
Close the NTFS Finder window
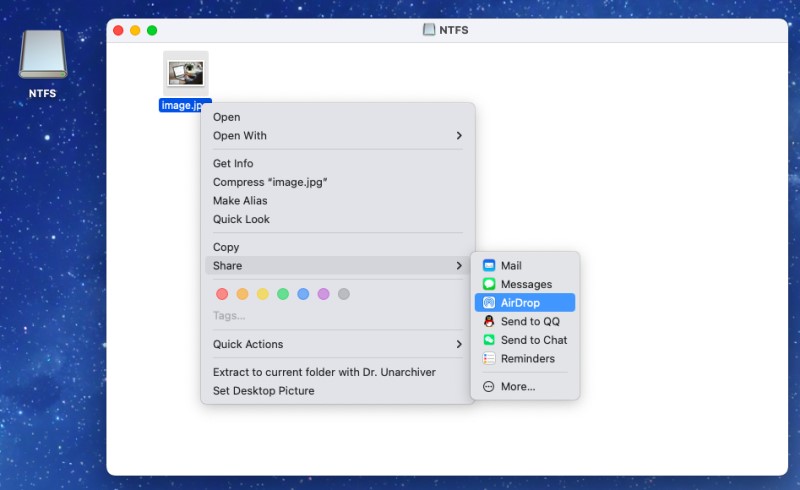coord(118,30)
